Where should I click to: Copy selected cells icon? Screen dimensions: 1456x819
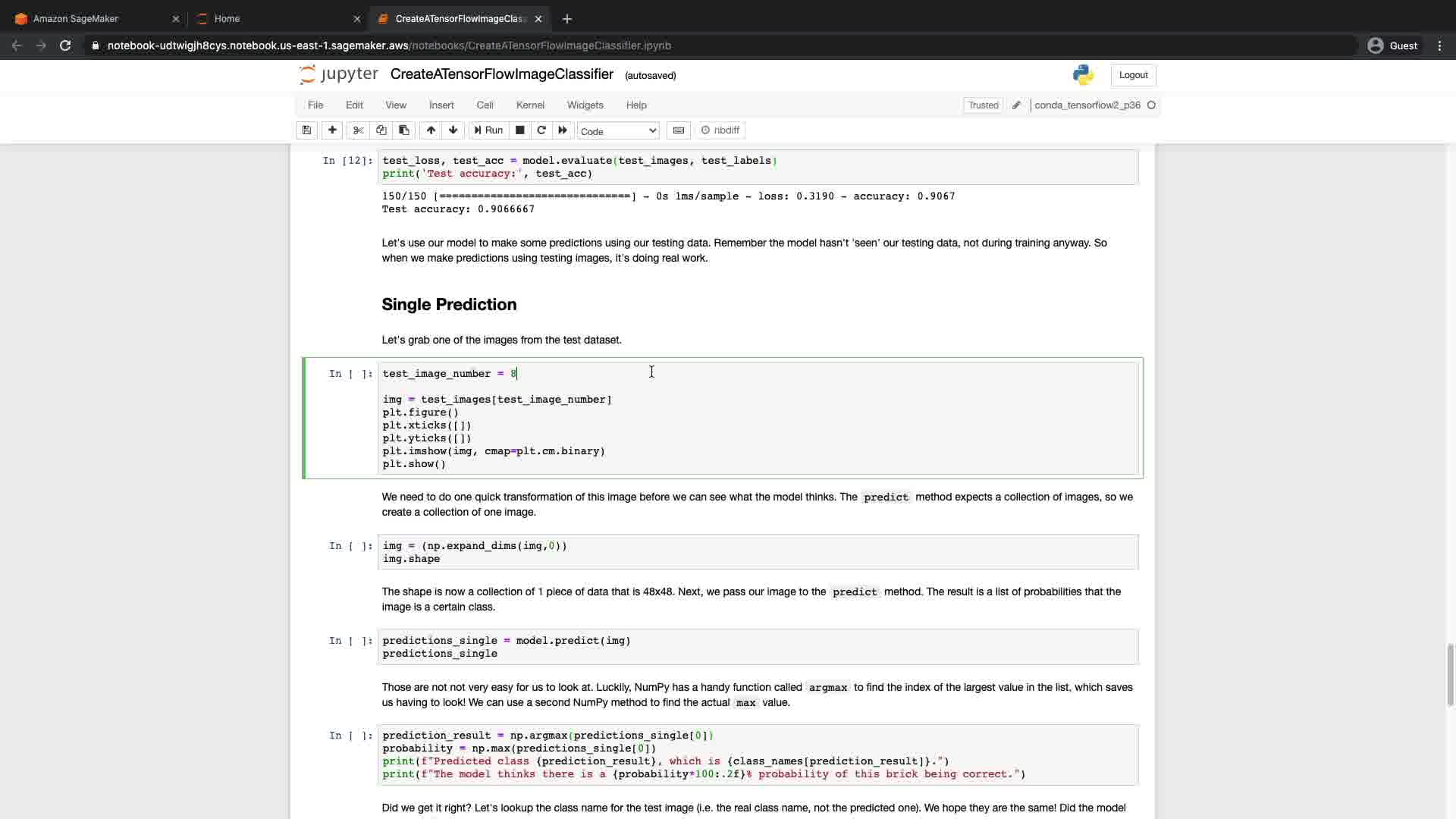pyautogui.click(x=381, y=130)
